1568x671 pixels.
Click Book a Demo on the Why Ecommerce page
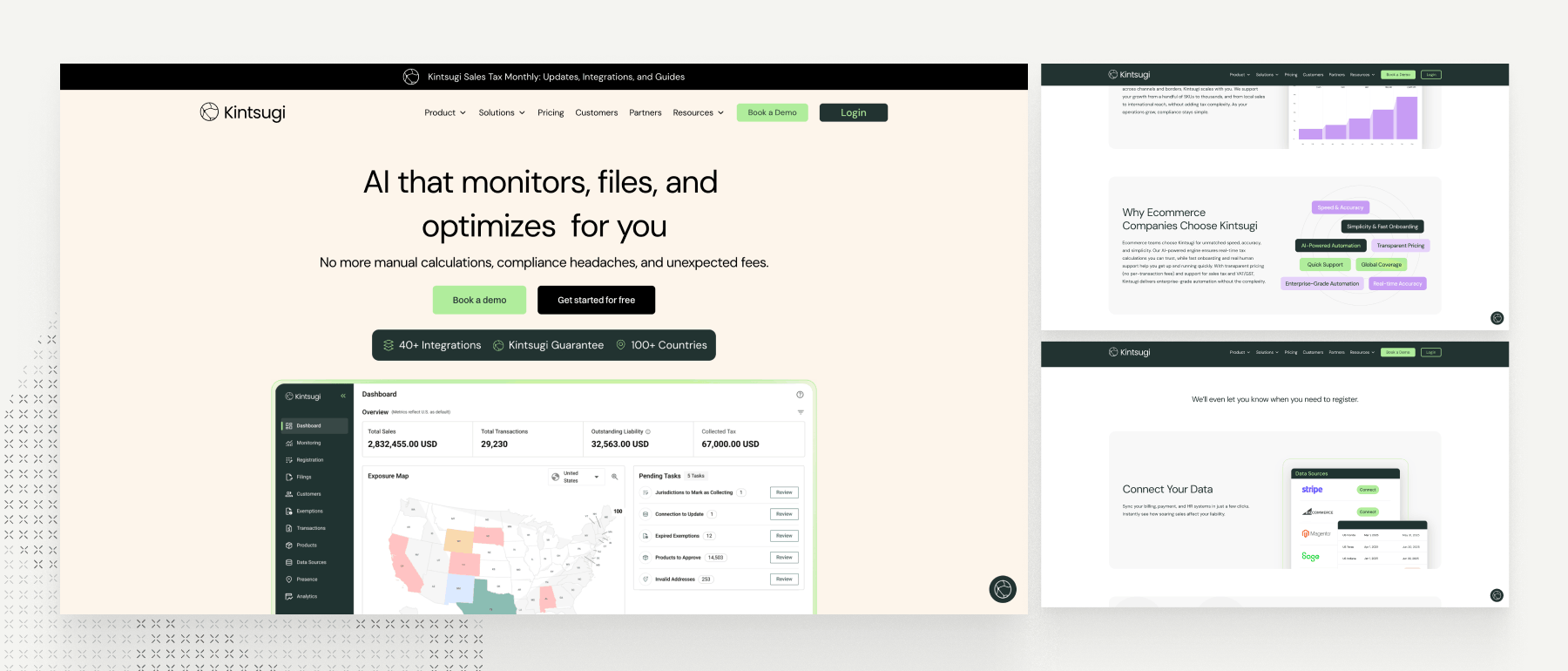pyautogui.click(x=1398, y=75)
